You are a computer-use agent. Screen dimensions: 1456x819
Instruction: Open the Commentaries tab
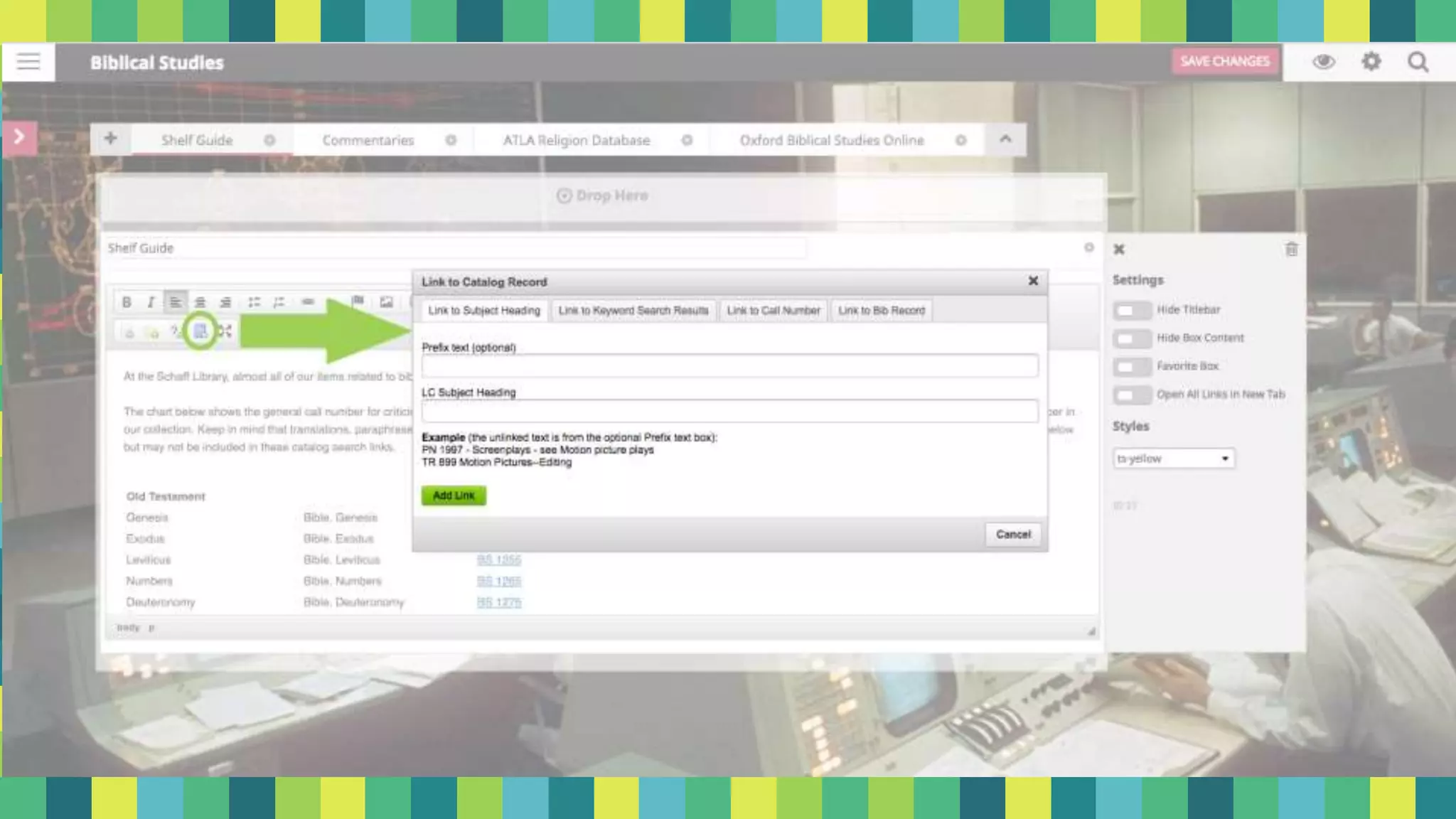tap(368, 141)
